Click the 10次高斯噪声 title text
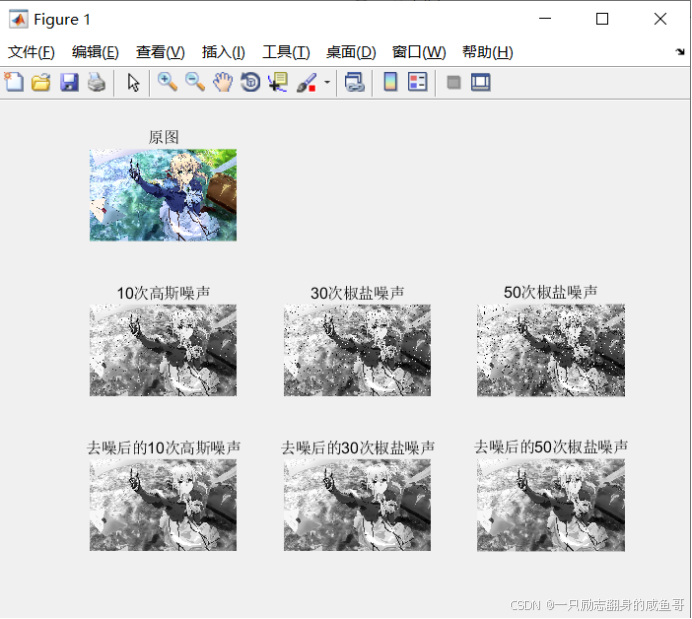The image size is (692, 619). (163, 293)
